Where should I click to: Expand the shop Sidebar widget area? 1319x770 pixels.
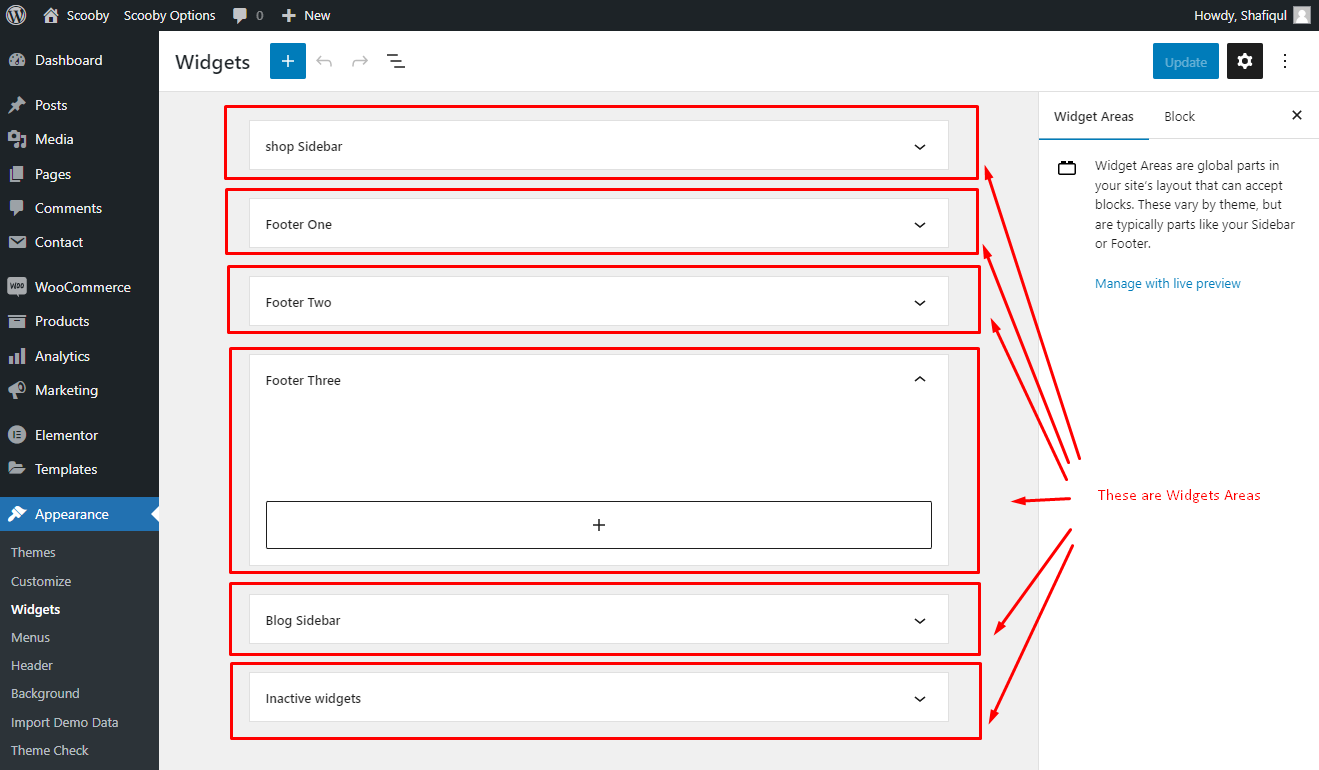click(920, 147)
